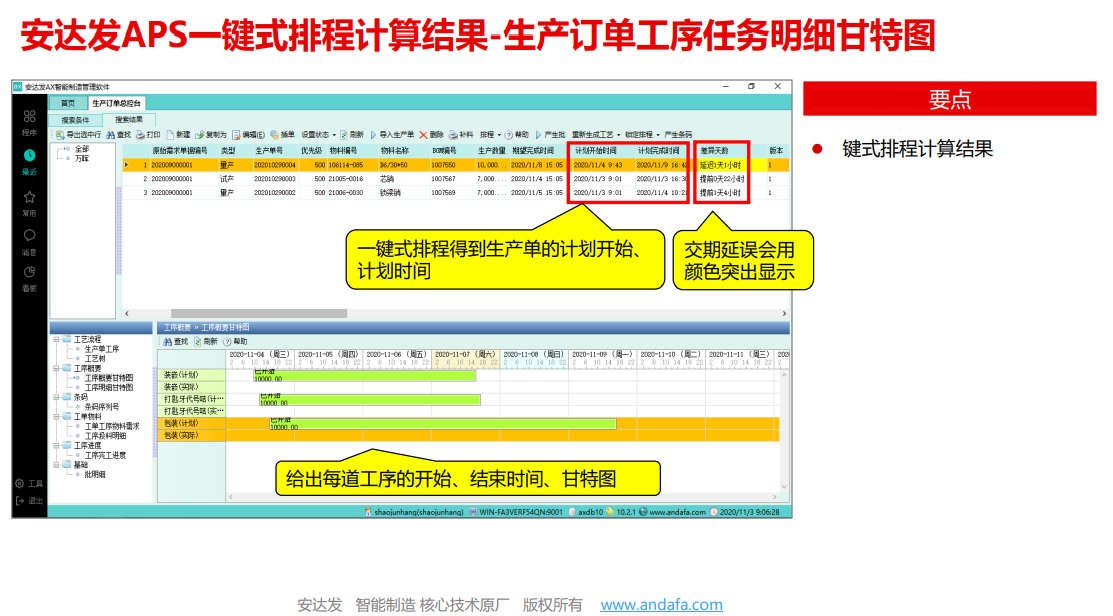Click the order table horizontal scrollbar thumb
The height and width of the screenshot is (616, 1113).
258,313
